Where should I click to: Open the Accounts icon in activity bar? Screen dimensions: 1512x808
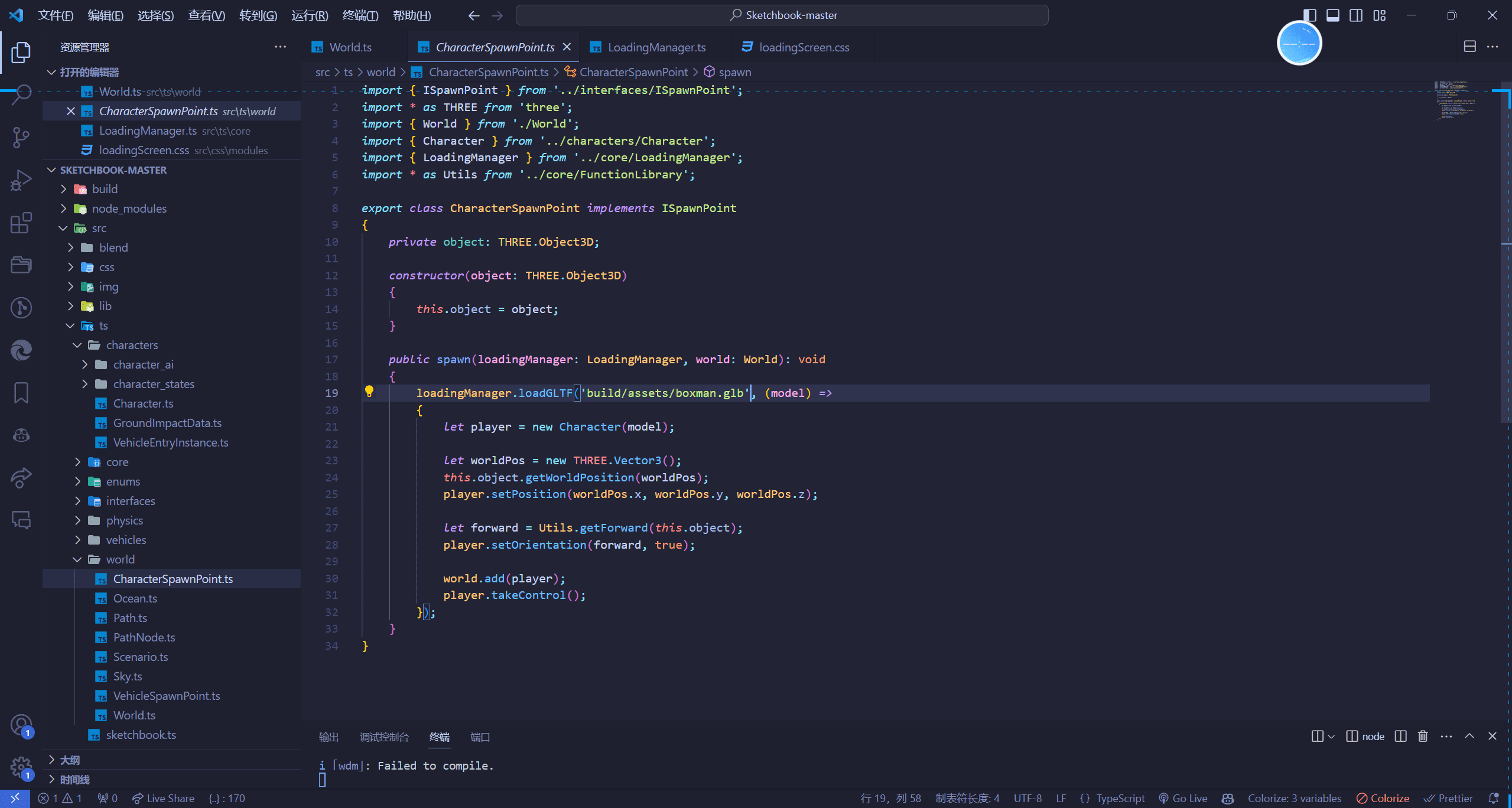21,725
